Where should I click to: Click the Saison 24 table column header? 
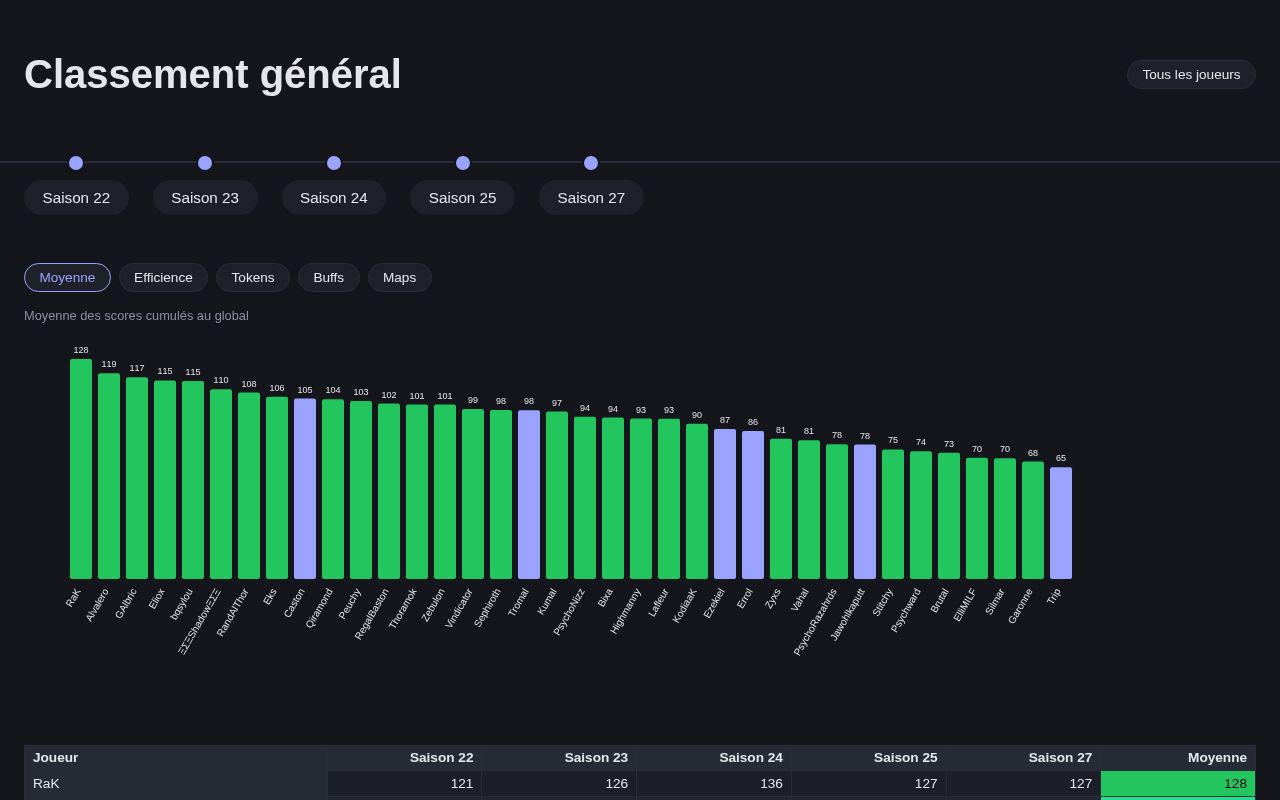(714, 758)
